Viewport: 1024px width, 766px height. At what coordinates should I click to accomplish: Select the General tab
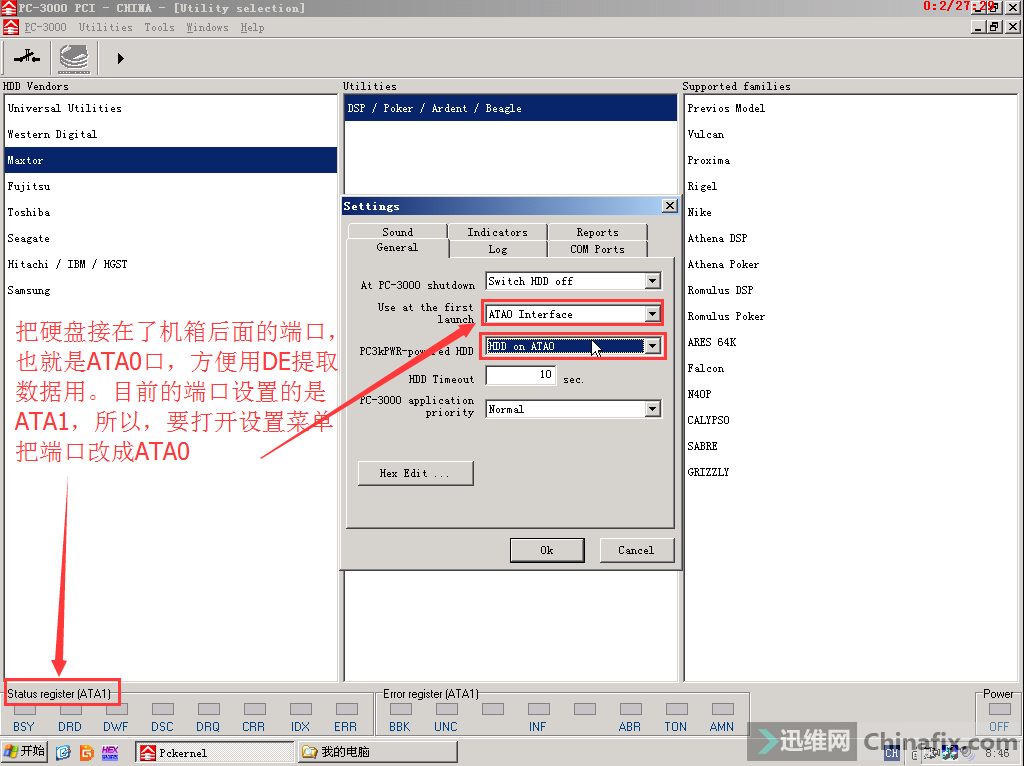[x=397, y=247]
